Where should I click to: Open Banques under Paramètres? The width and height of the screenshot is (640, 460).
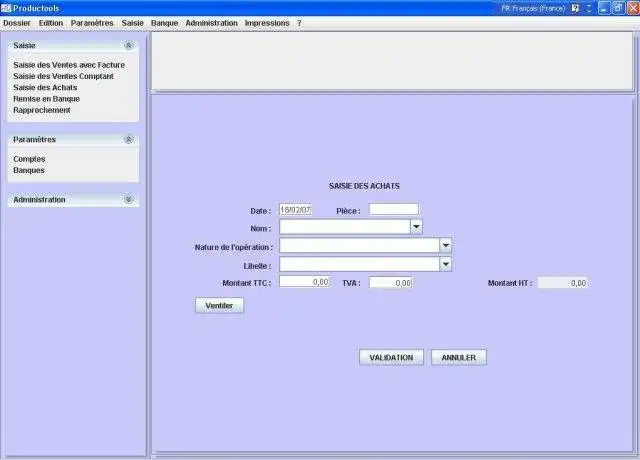[29, 170]
